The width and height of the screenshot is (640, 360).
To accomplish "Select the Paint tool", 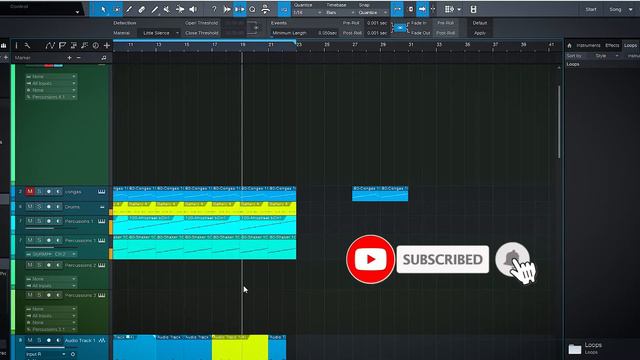I will [x=154, y=9].
